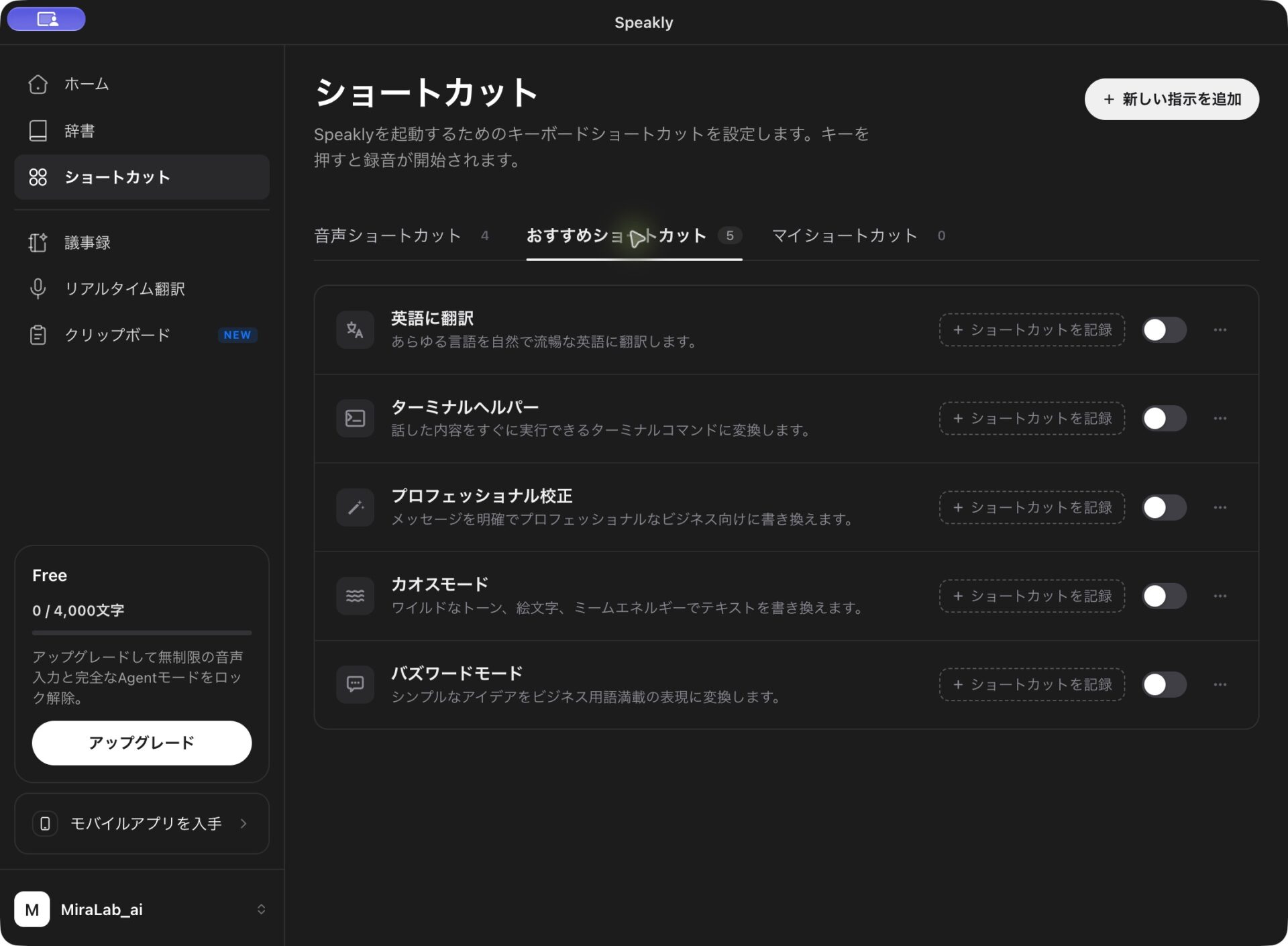Screen dimensions: 1288x946
Task: Click the translate icon for 英語に翻訳
Action: coord(355,330)
